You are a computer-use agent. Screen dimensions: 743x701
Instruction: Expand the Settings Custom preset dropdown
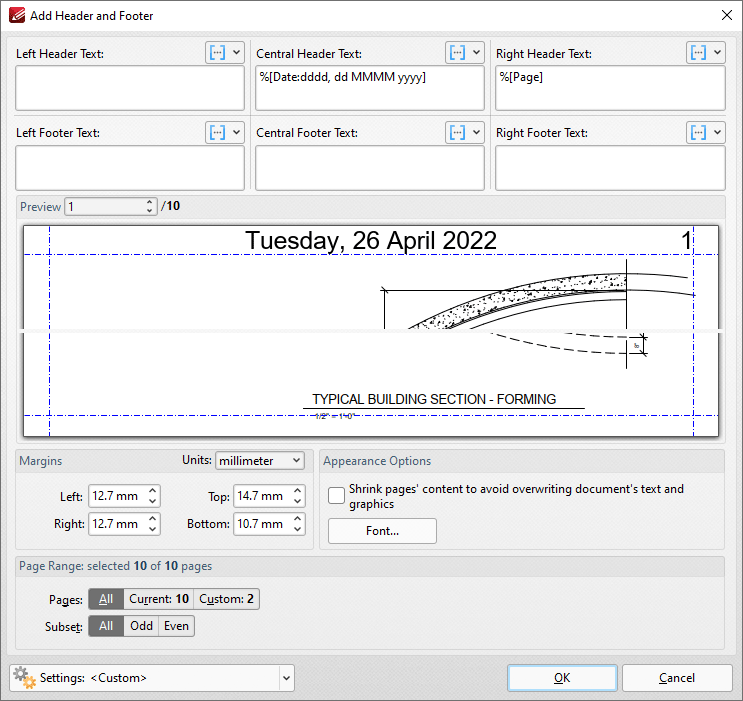[287, 678]
